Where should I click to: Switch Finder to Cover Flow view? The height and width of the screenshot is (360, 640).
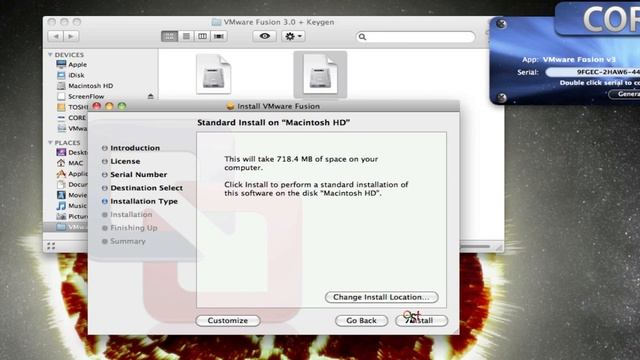219,36
